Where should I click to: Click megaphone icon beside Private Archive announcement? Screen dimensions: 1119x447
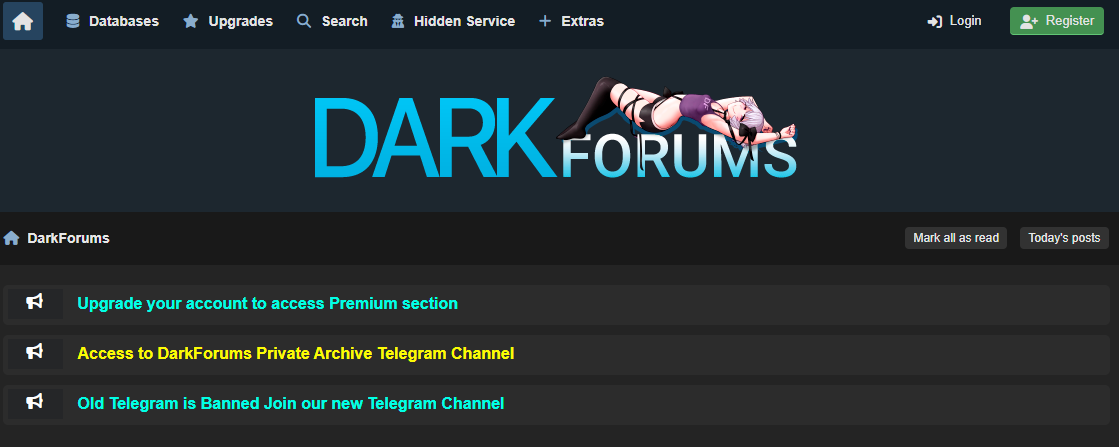(34, 353)
